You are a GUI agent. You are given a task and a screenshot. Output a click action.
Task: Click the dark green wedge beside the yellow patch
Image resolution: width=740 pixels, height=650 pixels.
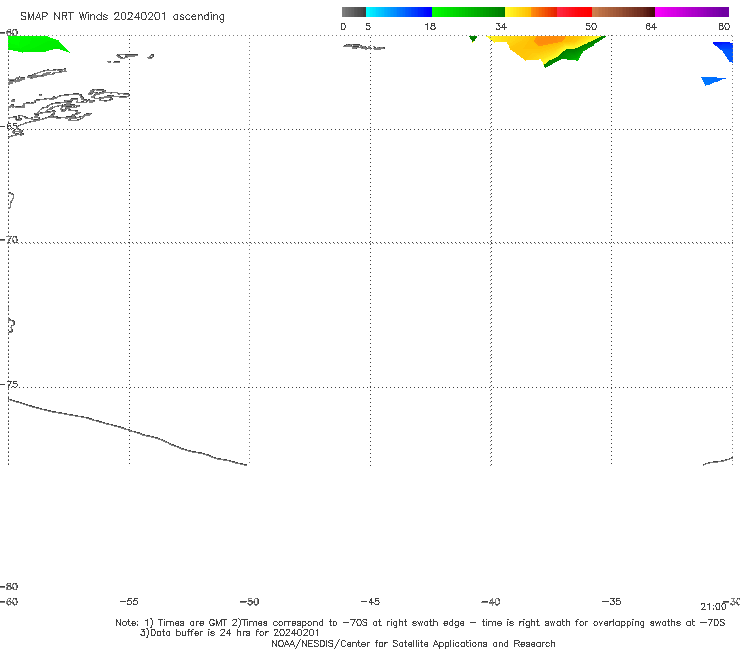pyautogui.click(x=571, y=53)
